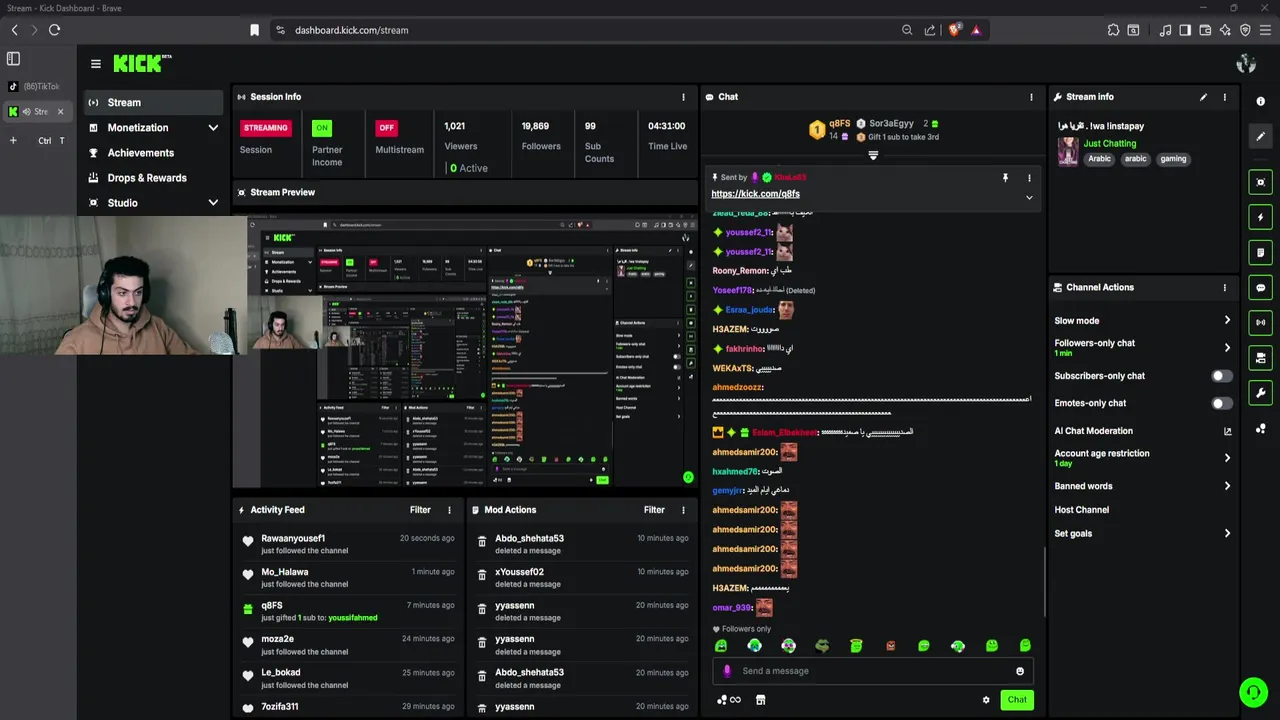Image resolution: width=1280 pixels, height=720 pixels.
Task: Click Abdo_shehata53 ten minutes ago mod action
Action: coord(582,544)
